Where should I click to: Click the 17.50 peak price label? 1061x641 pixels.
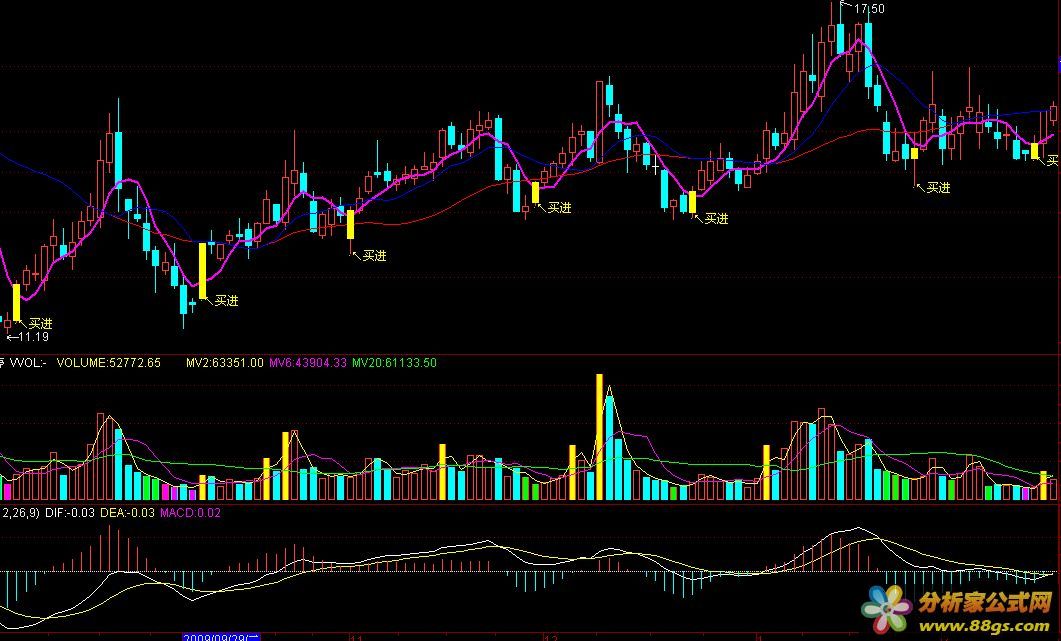(x=869, y=9)
